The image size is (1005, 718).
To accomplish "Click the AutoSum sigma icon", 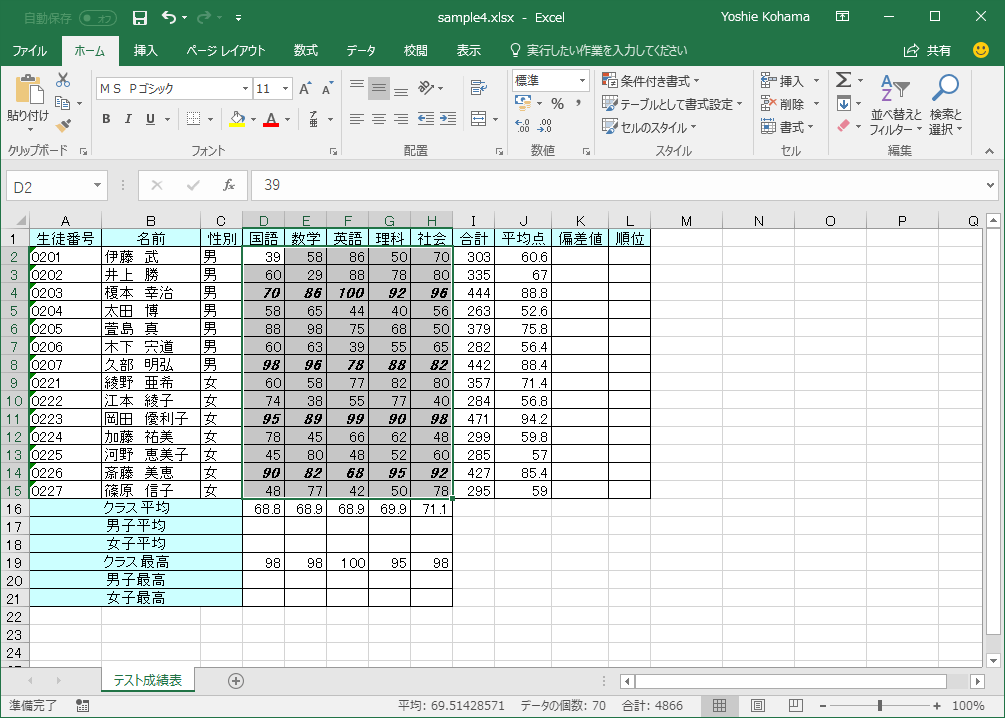I will click(x=843, y=80).
